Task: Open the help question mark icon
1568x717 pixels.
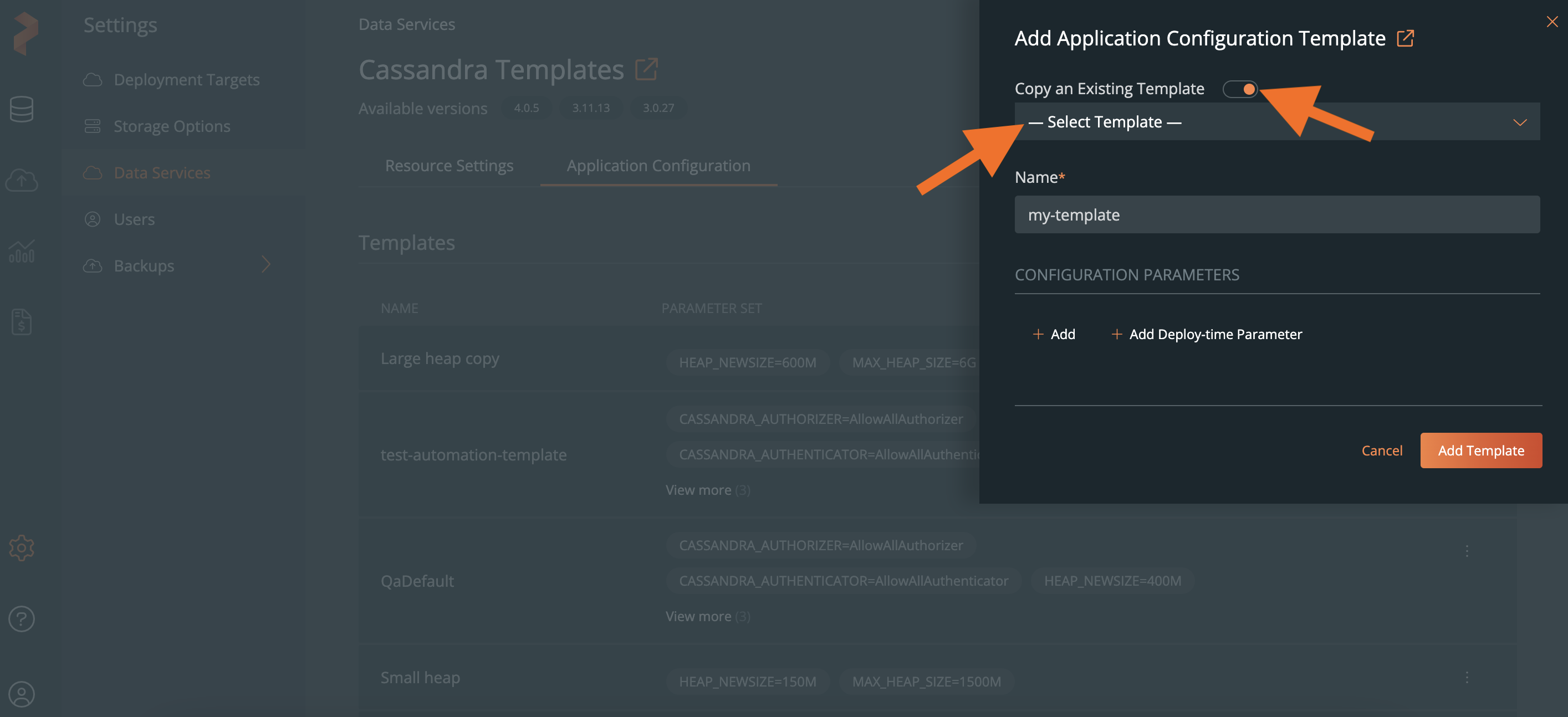Action: [x=22, y=619]
